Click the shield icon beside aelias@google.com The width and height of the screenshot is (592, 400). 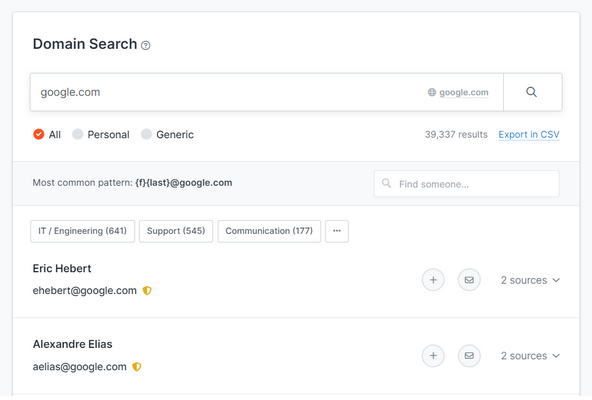(137, 366)
